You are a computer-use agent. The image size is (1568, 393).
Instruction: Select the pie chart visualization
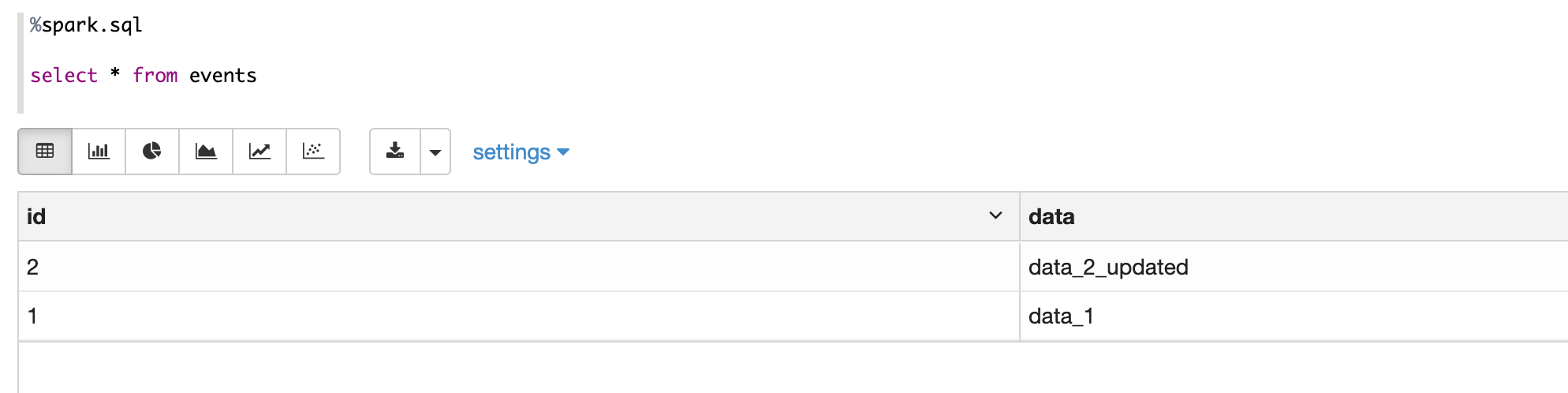coord(152,151)
